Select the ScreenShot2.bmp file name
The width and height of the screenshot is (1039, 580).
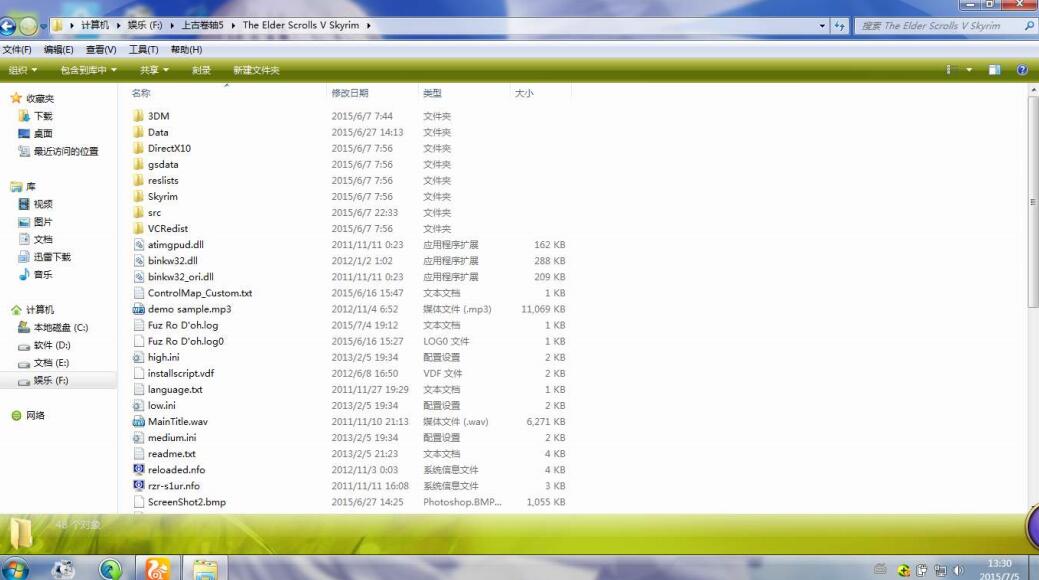click(187, 502)
